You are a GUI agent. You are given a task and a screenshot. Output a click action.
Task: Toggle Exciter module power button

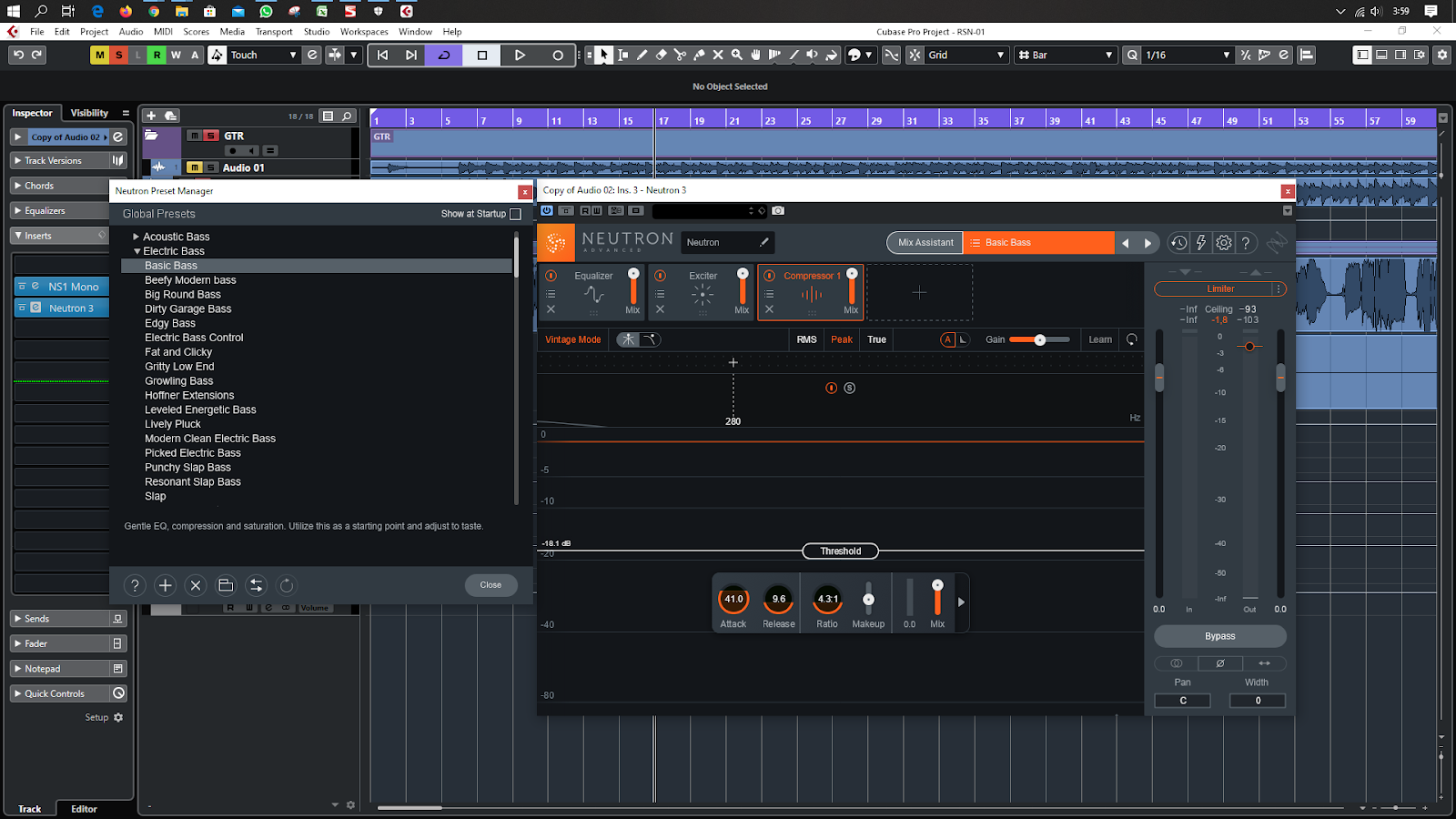pos(660,276)
